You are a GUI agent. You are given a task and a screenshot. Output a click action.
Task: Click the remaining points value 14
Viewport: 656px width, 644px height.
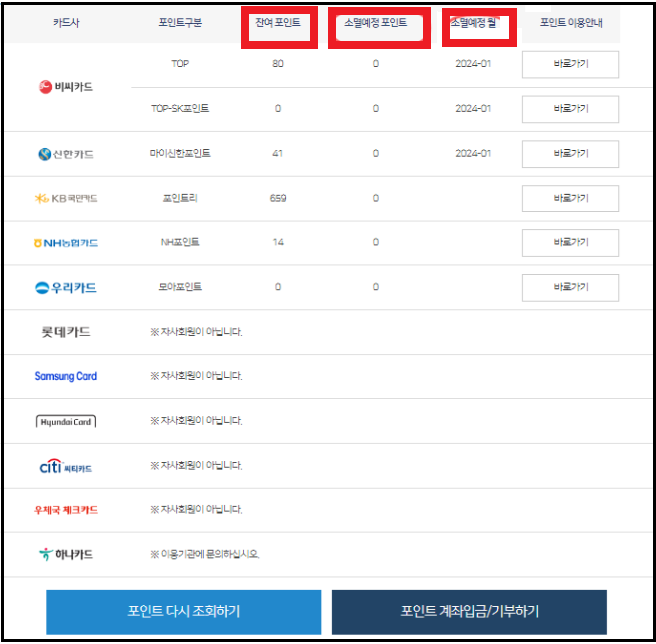(278, 242)
